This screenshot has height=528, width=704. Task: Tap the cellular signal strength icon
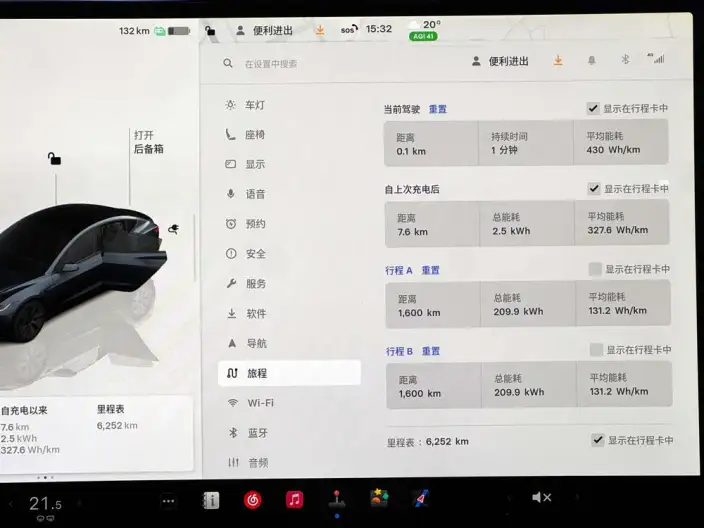[656, 58]
